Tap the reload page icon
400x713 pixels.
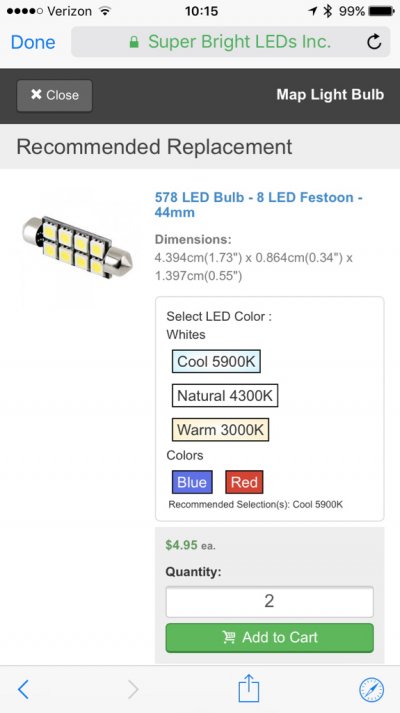click(x=374, y=42)
